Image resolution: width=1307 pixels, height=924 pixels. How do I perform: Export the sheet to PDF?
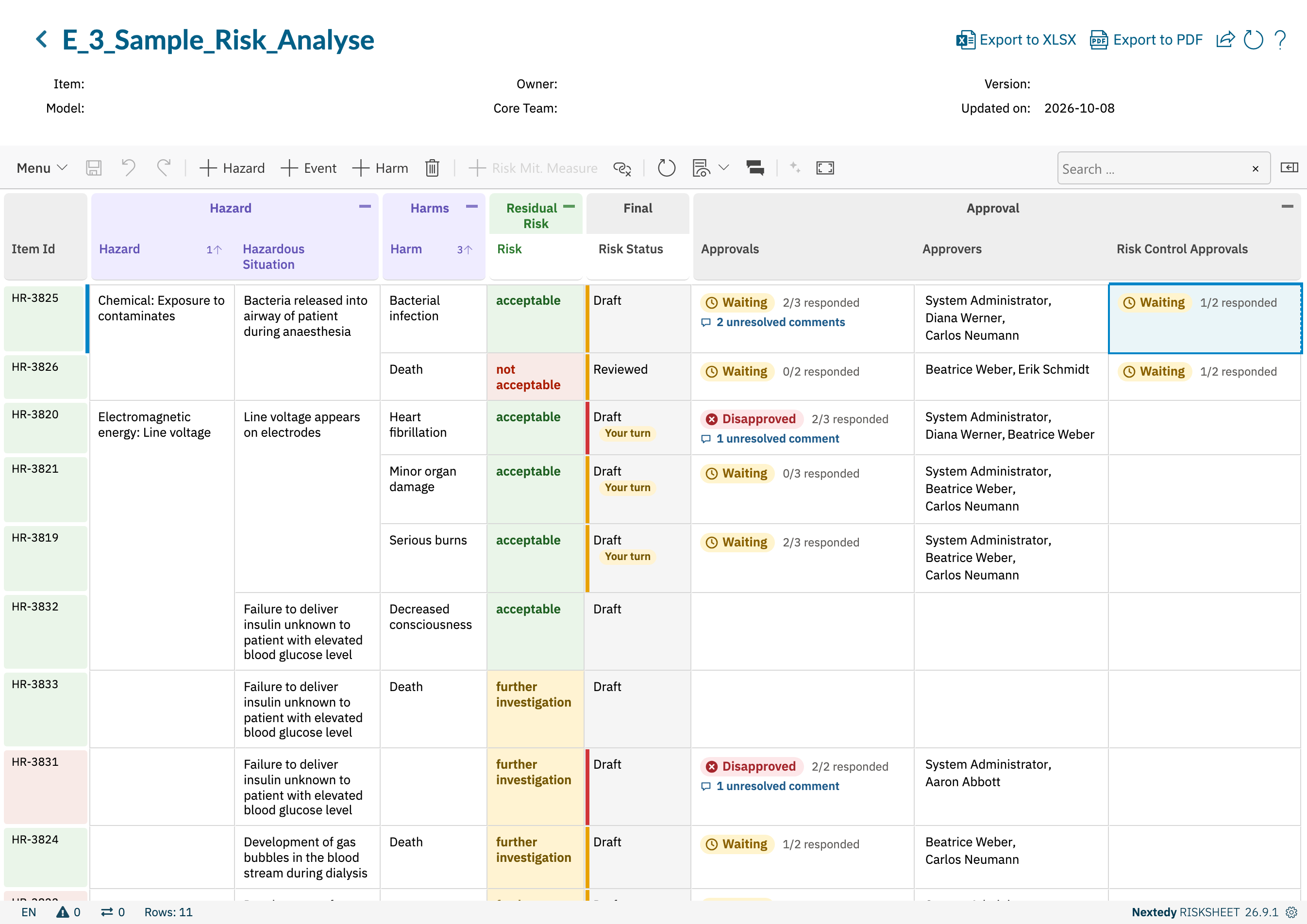(x=1146, y=40)
